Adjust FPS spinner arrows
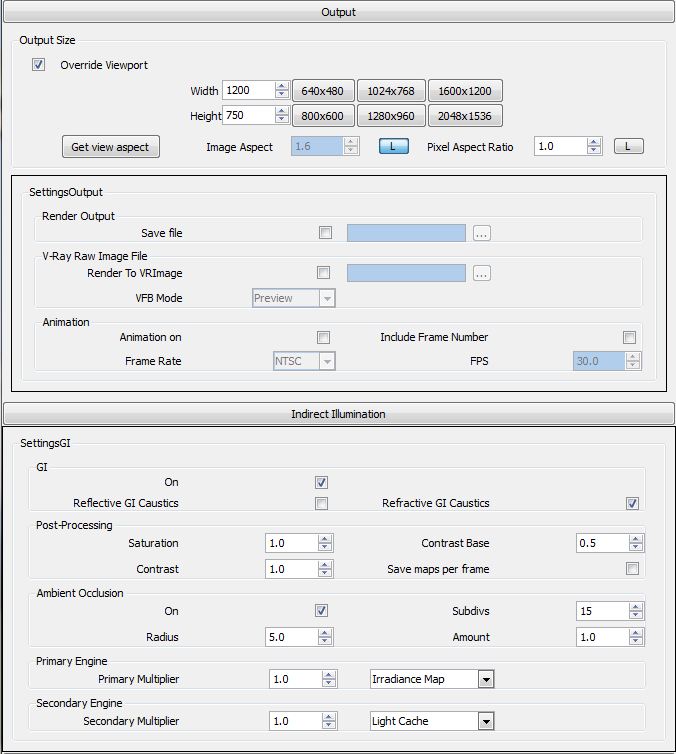The image size is (676, 754). (633, 361)
